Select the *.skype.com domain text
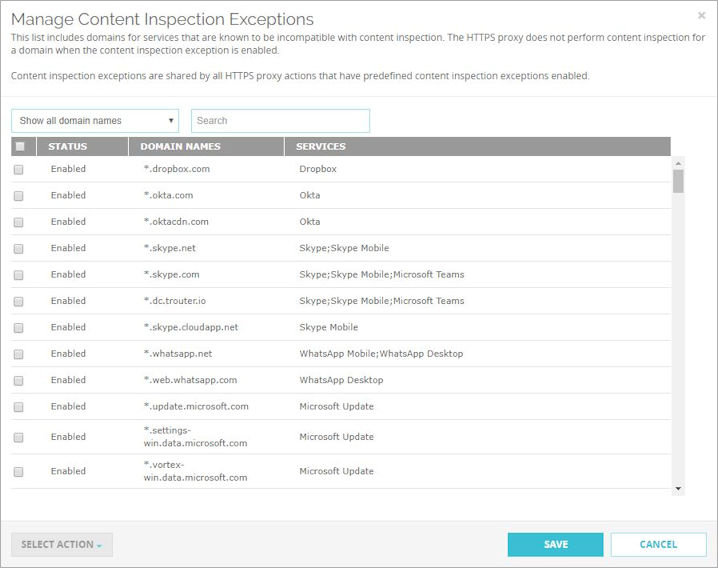 (x=172, y=274)
